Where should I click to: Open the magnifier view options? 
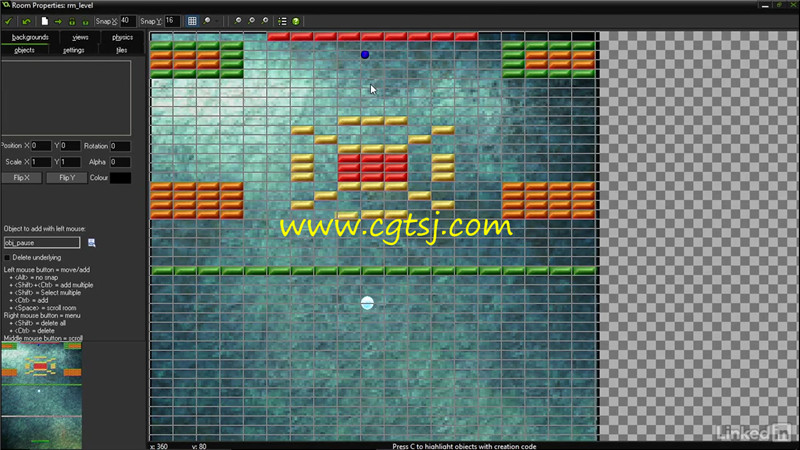click(207, 21)
